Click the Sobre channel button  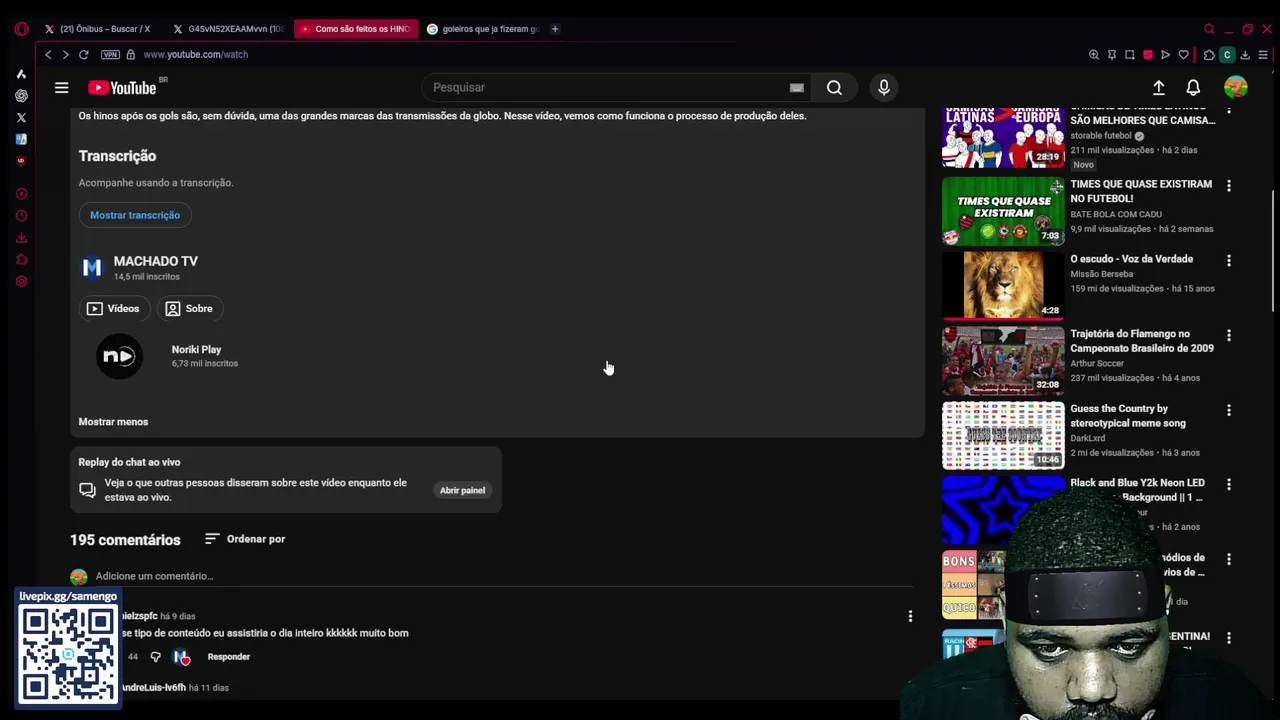pos(189,309)
